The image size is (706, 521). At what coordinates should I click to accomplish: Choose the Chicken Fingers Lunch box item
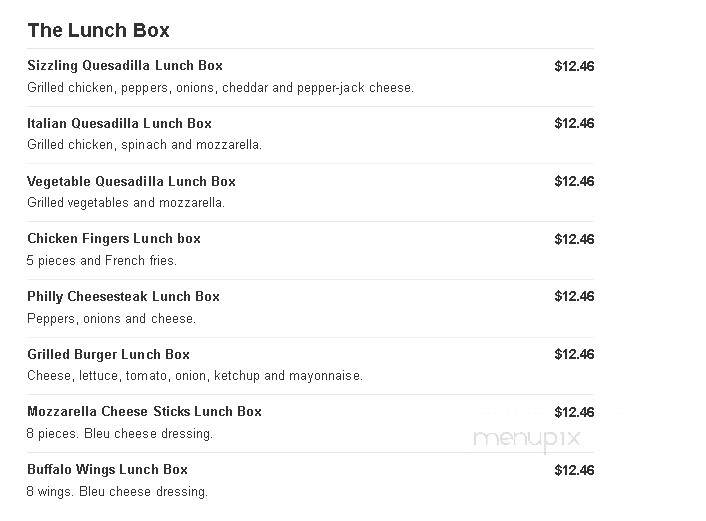point(114,239)
